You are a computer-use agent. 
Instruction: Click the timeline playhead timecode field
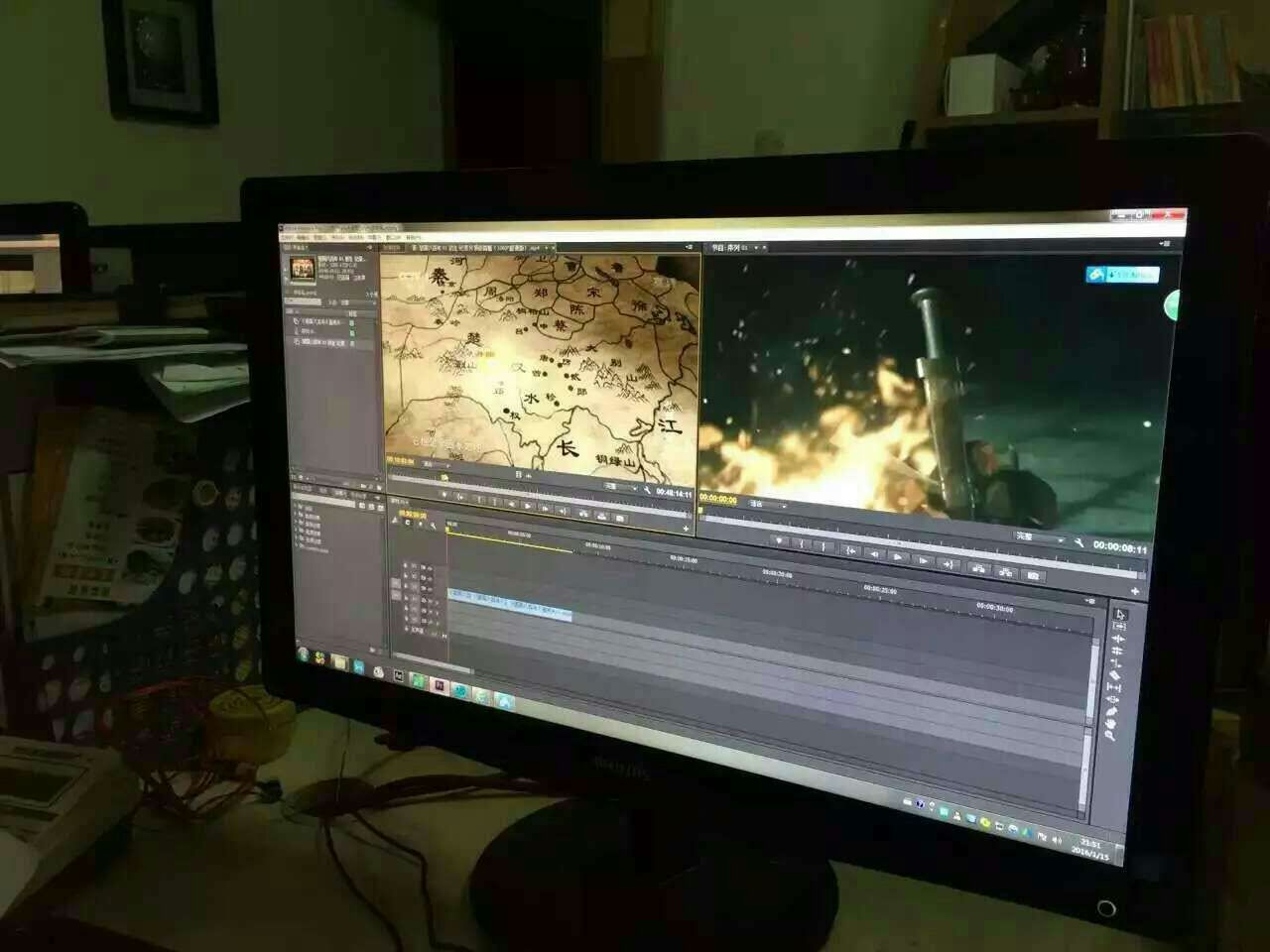click(412, 514)
